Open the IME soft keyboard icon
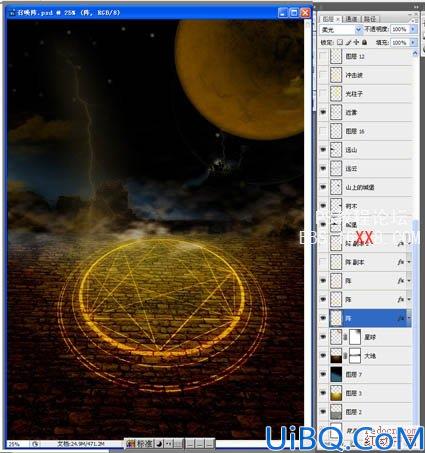 click(178, 444)
